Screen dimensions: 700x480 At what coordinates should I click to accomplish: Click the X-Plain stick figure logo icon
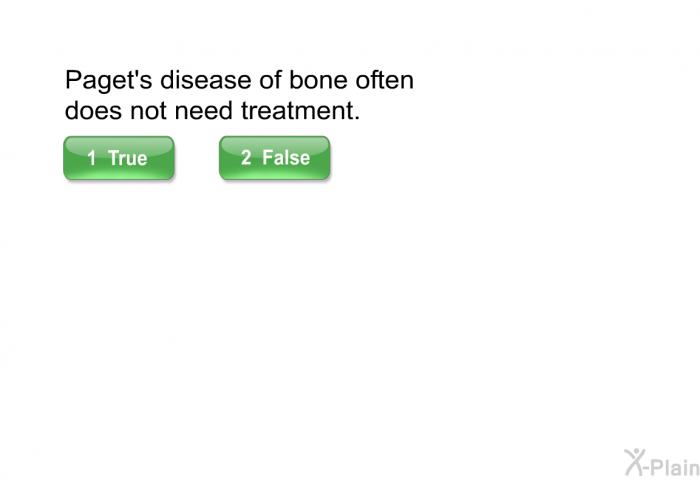[x=634, y=463]
